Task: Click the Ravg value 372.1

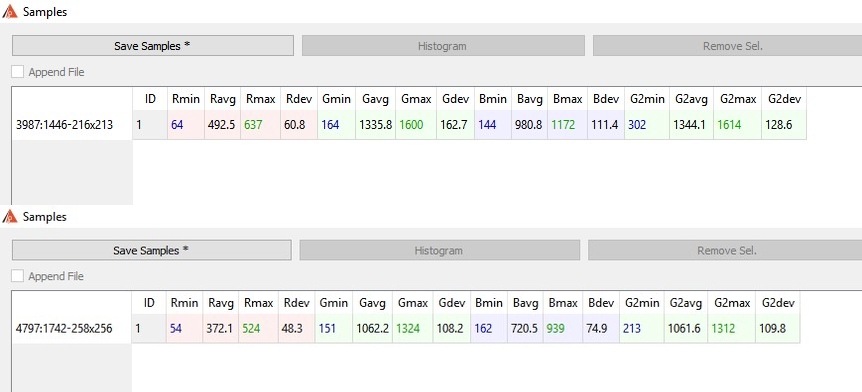Action: [x=220, y=329]
